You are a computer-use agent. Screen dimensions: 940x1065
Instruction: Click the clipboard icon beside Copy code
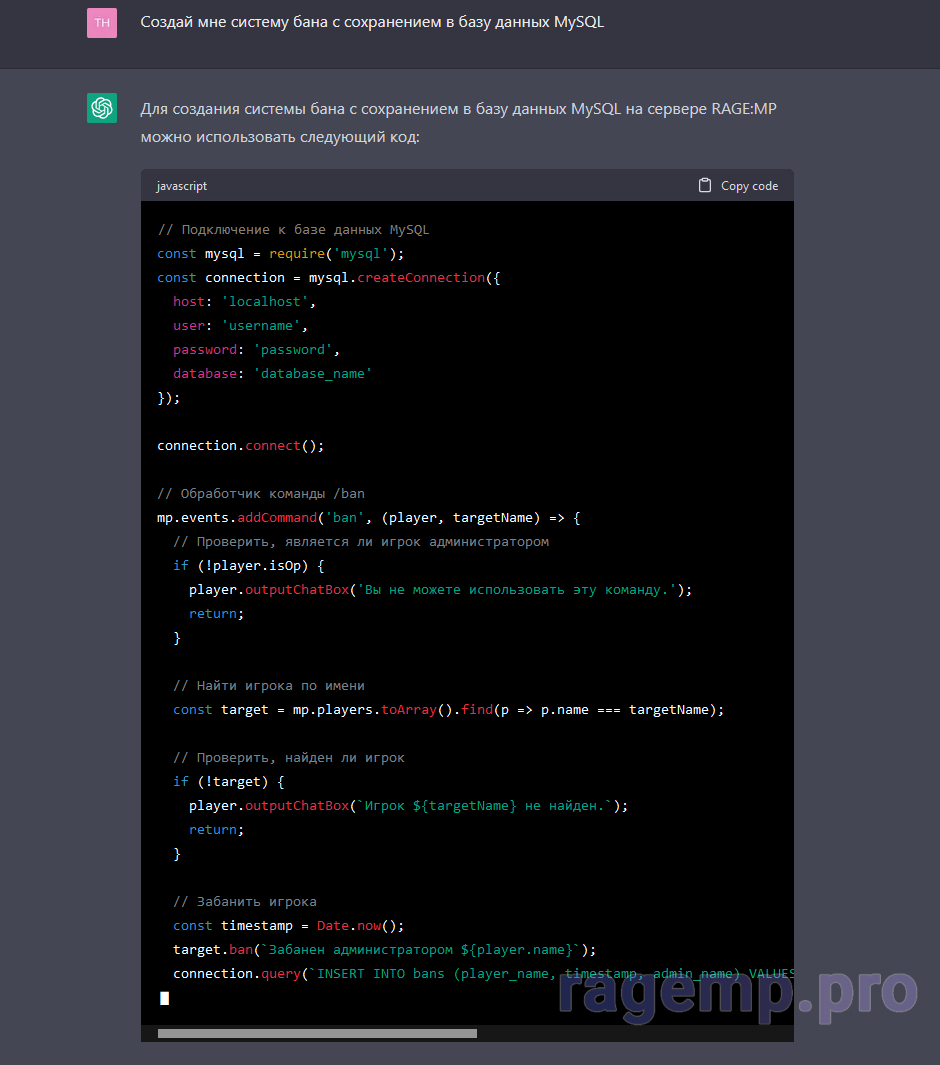point(705,185)
